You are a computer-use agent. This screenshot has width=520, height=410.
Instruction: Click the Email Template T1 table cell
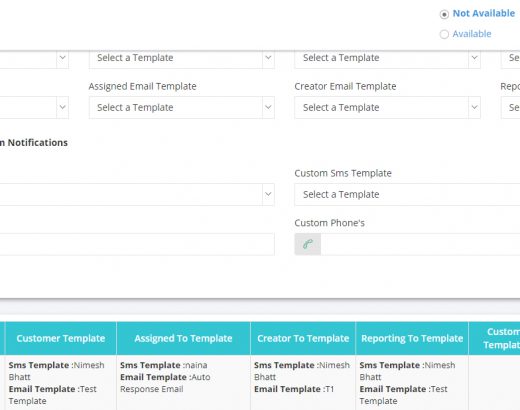pos(303,383)
